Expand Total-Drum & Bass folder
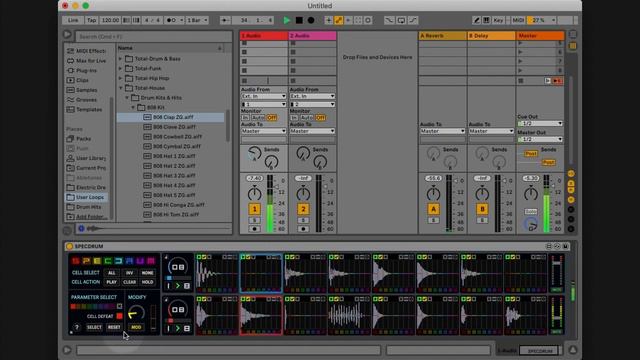This screenshot has height=360, width=640. (120, 59)
